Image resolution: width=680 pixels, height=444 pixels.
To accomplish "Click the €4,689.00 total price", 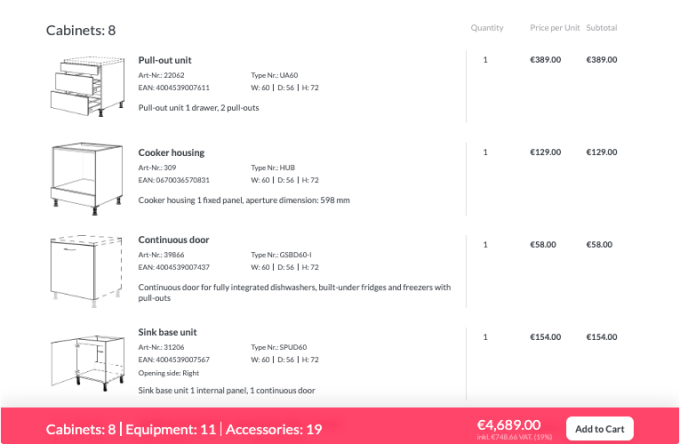I will click(509, 424).
